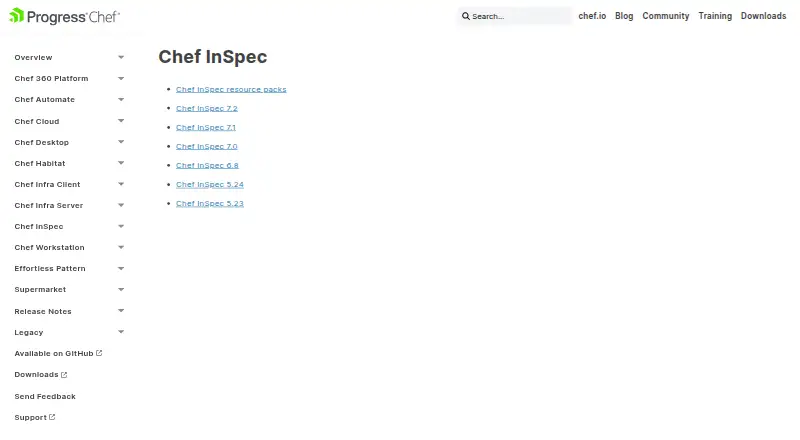Select Chef InSpec sidebar label
The image size is (800, 440).
click(x=39, y=226)
